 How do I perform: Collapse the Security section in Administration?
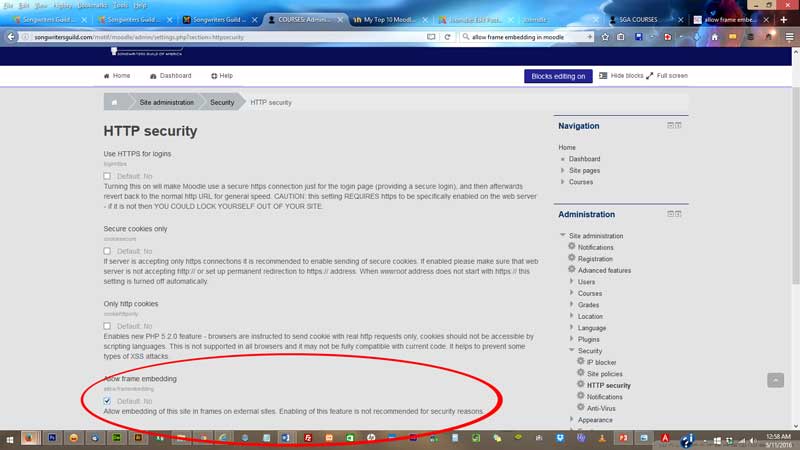point(571,351)
